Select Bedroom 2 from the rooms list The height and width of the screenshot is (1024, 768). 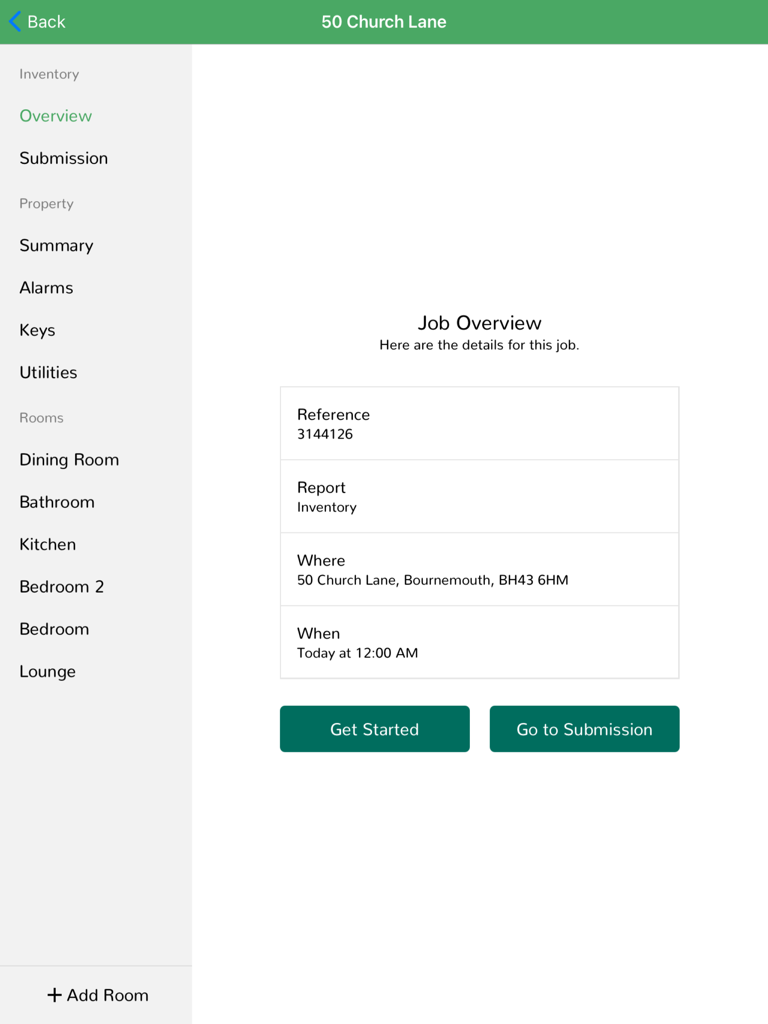61,587
